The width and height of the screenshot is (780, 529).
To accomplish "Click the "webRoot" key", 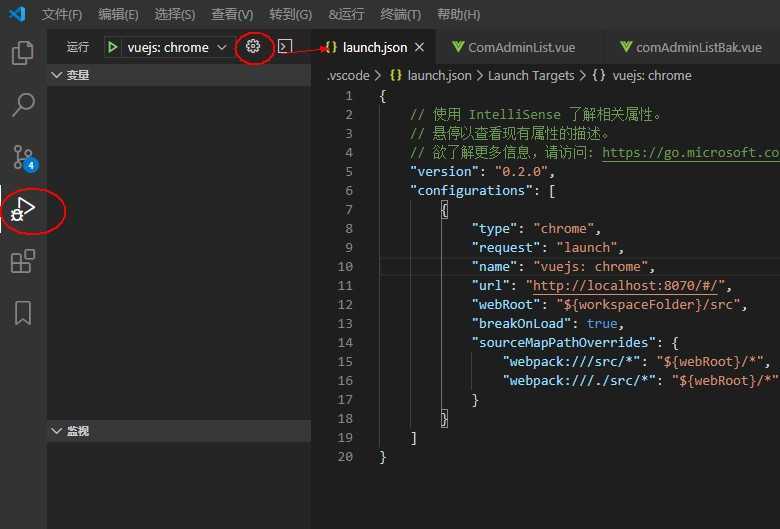I will [x=506, y=304].
